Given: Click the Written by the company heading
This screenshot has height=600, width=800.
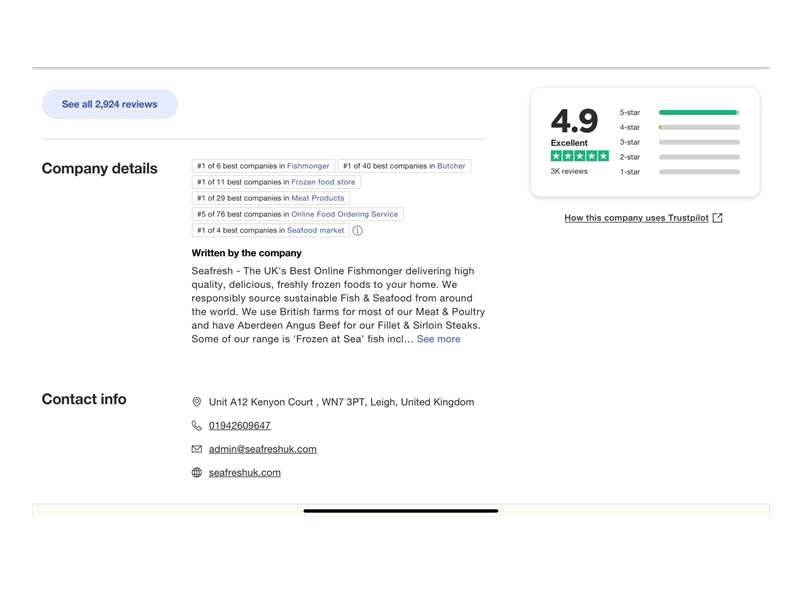Looking at the screenshot, I should (246, 253).
